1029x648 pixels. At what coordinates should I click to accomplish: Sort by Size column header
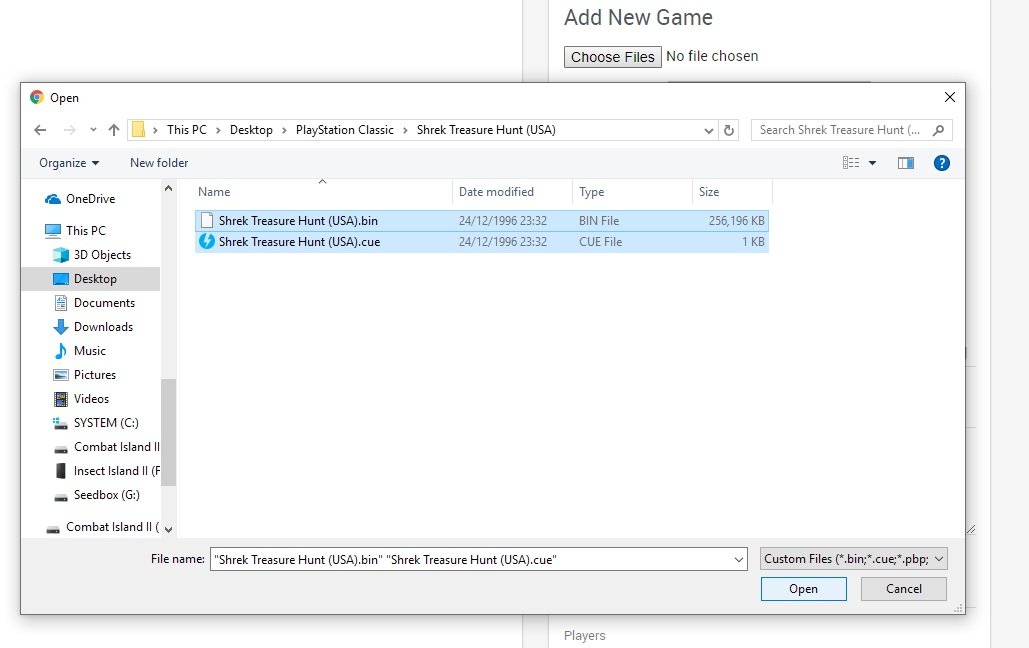click(x=709, y=192)
